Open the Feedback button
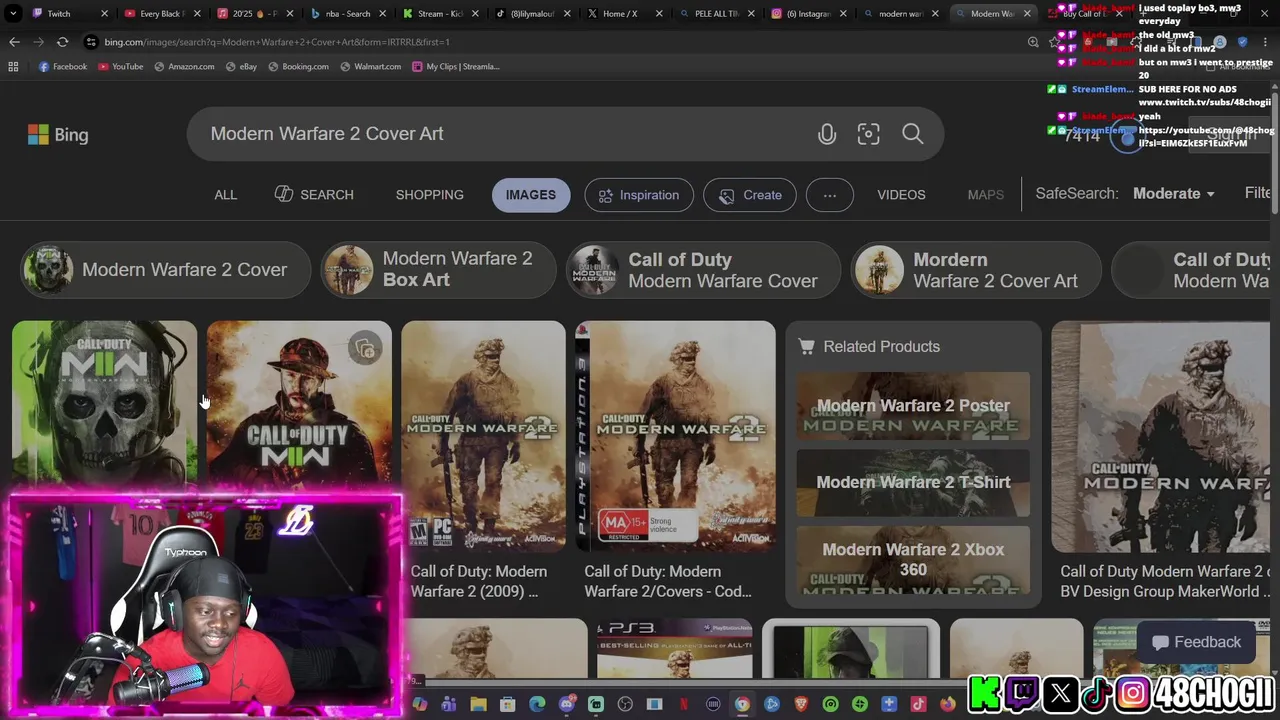Image resolution: width=1280 pixels, height=720 pixels. [x=1195, y=642]
